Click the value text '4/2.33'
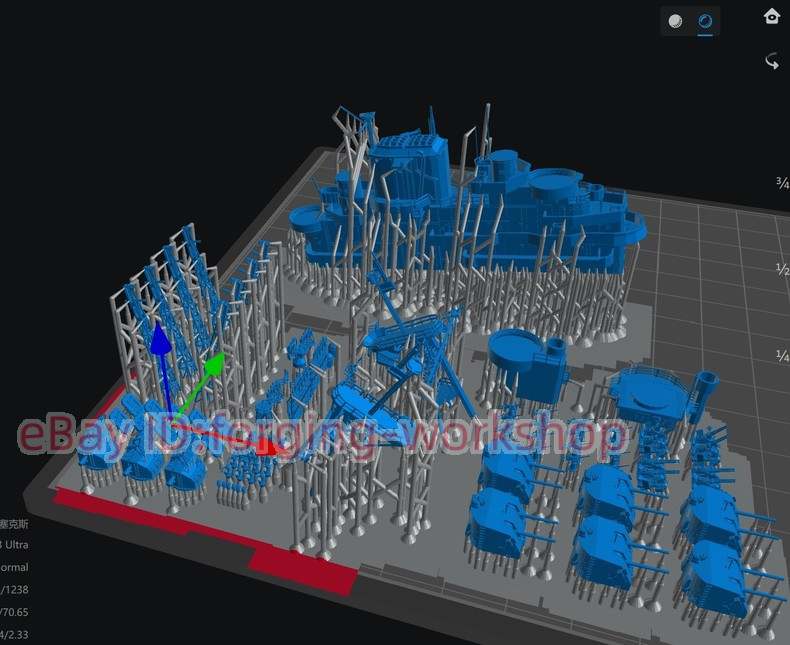 click(x=14, y=635)
